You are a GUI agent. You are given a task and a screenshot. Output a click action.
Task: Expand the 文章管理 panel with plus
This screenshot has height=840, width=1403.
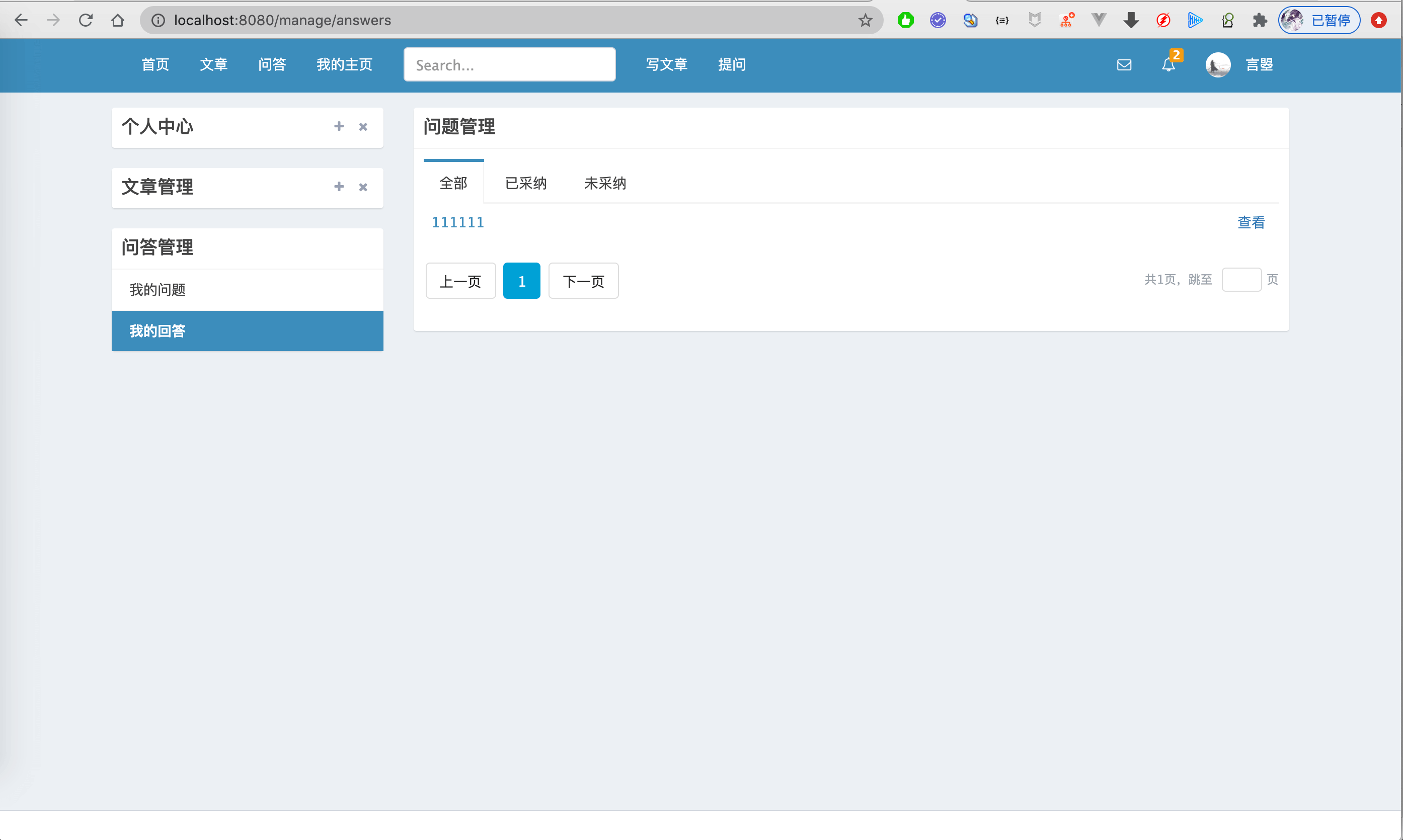click(339, 186)
